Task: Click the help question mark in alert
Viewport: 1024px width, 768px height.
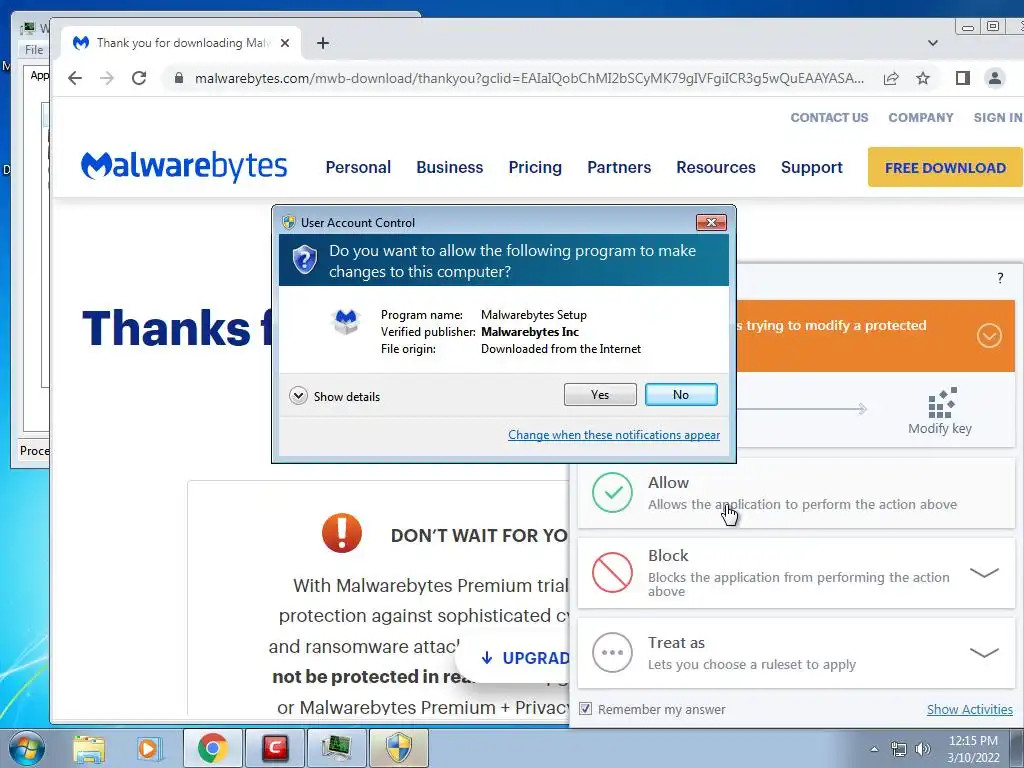Action: coord(1000,278)
